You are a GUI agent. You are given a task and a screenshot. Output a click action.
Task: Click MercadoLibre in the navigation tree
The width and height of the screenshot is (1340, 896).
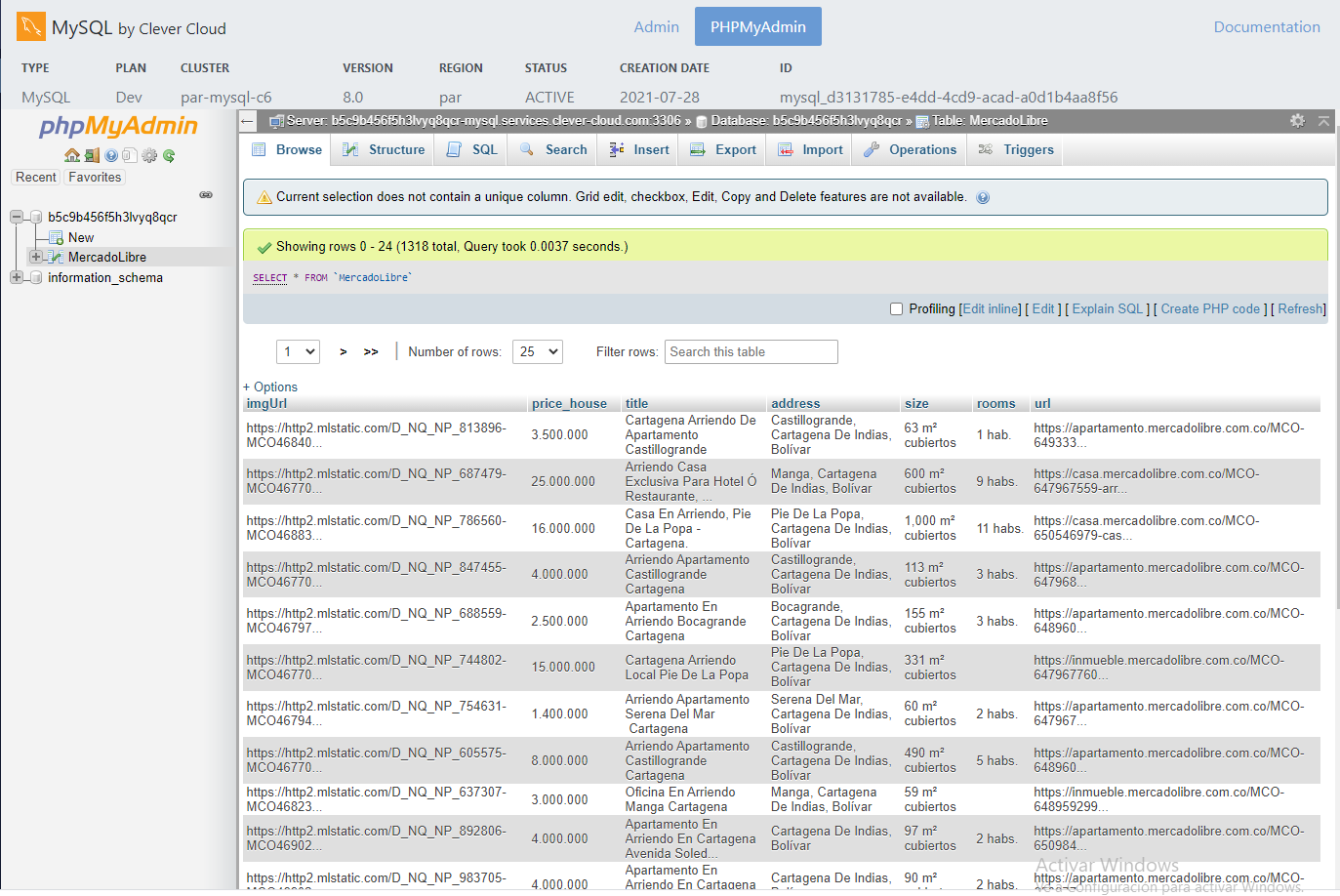pyautogui.click(x=107, y=257)
